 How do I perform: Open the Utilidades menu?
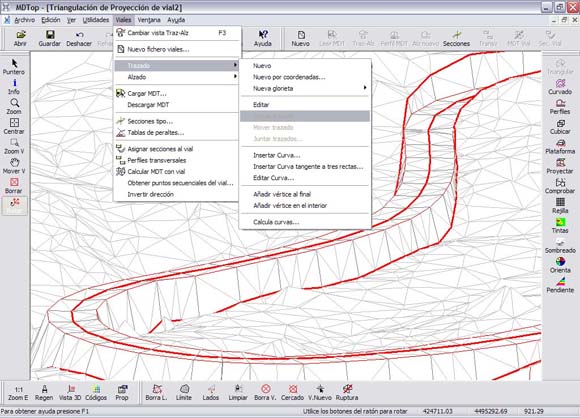[96, 20]
